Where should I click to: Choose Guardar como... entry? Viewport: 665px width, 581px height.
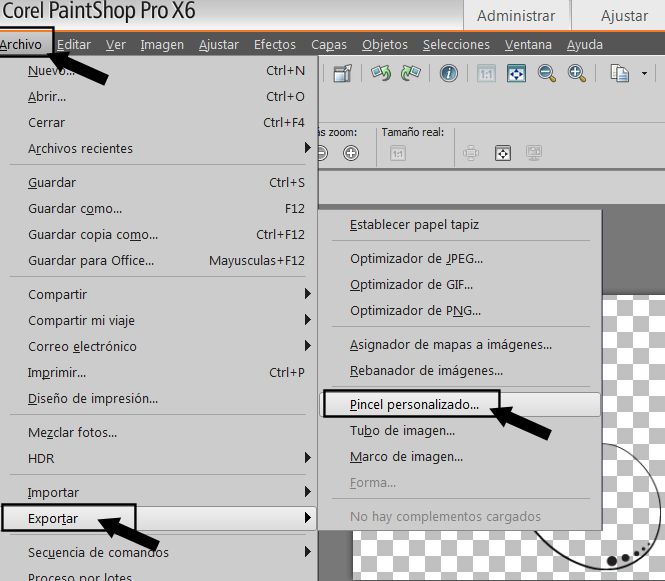pos(159,209)
